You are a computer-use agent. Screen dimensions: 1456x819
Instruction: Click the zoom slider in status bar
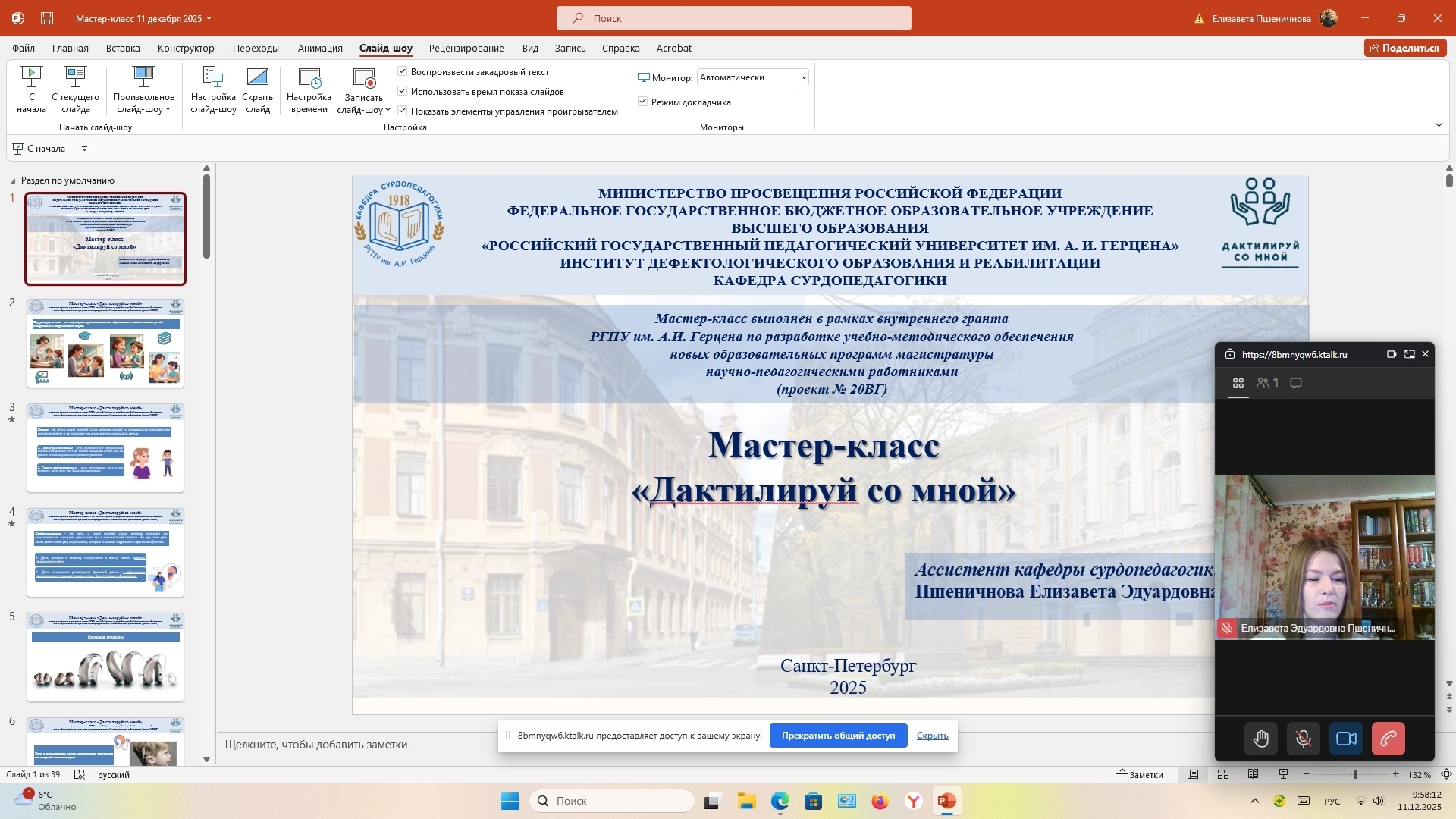1355,774
